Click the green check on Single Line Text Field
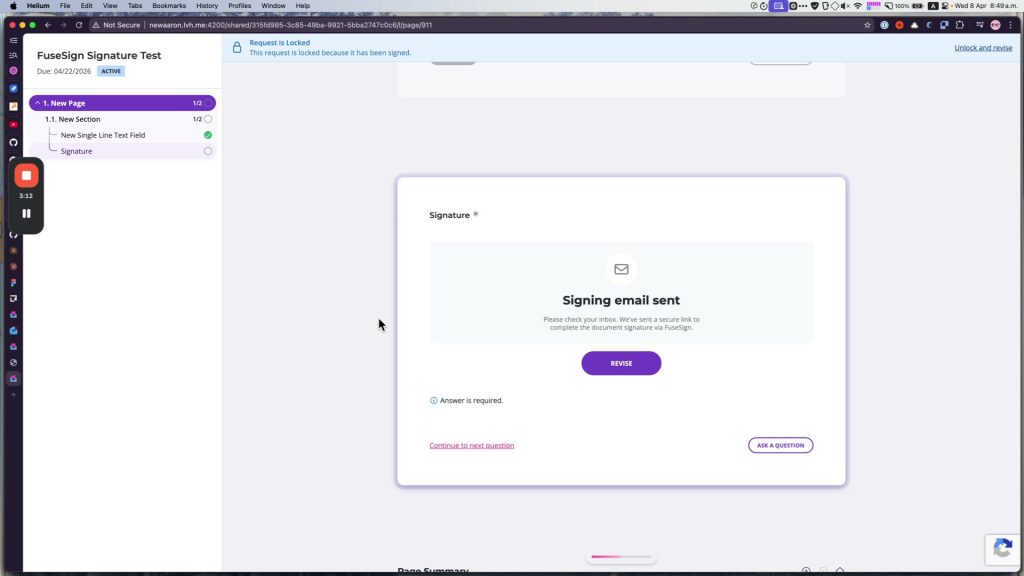This screenshot has height=576, width=1024. point(208,135)
